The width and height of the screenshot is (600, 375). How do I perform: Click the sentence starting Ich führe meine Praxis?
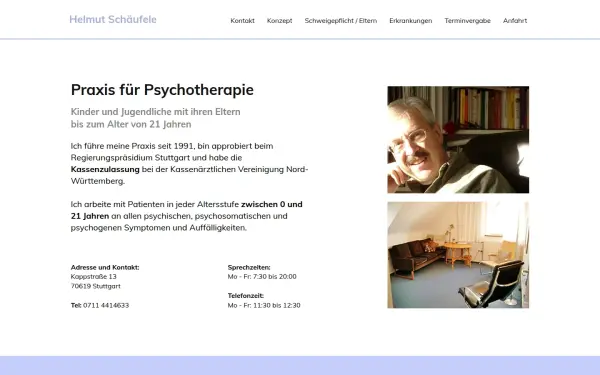pyautogui.click(x=189, y=163)
